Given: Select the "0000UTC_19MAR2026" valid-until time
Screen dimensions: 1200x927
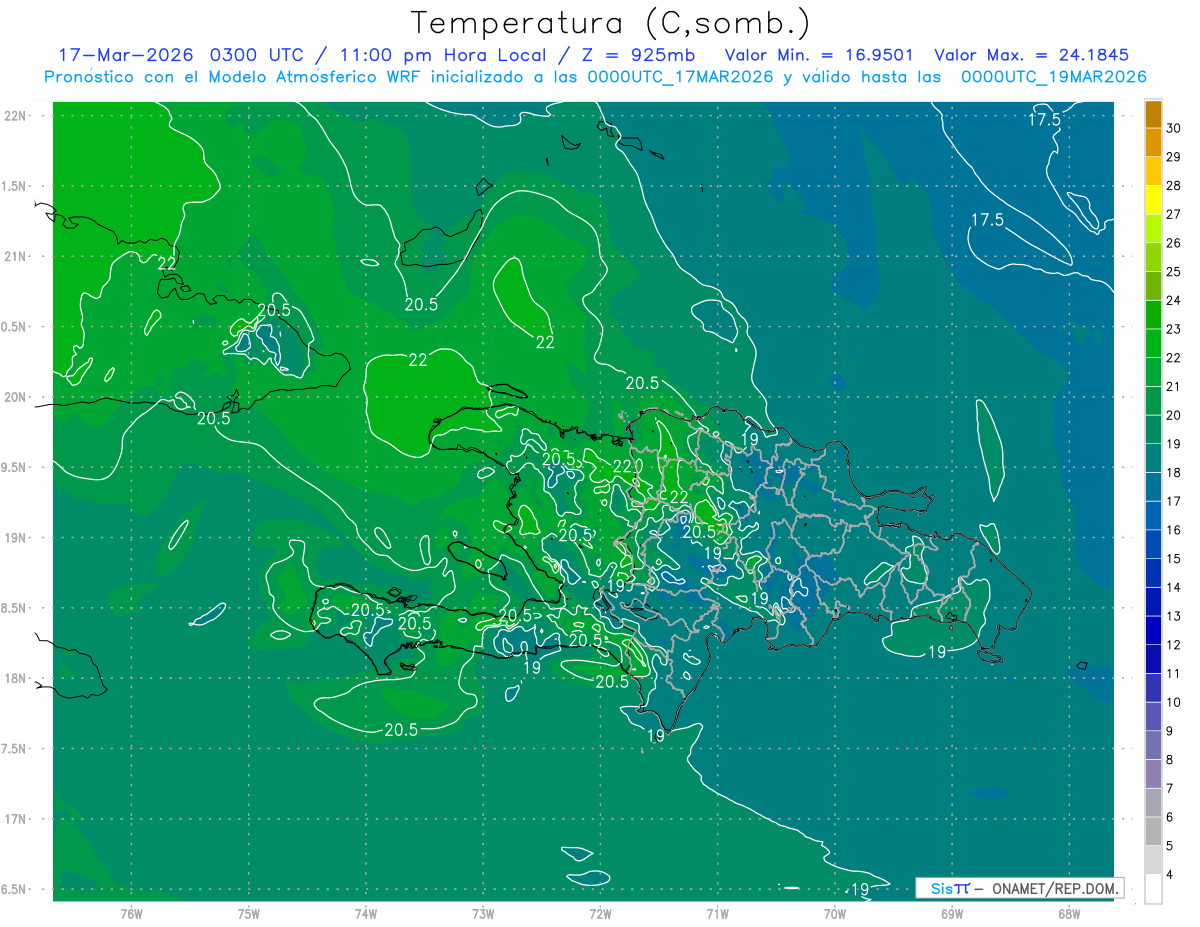Looking at the screenshot, I should [1053, 77].
